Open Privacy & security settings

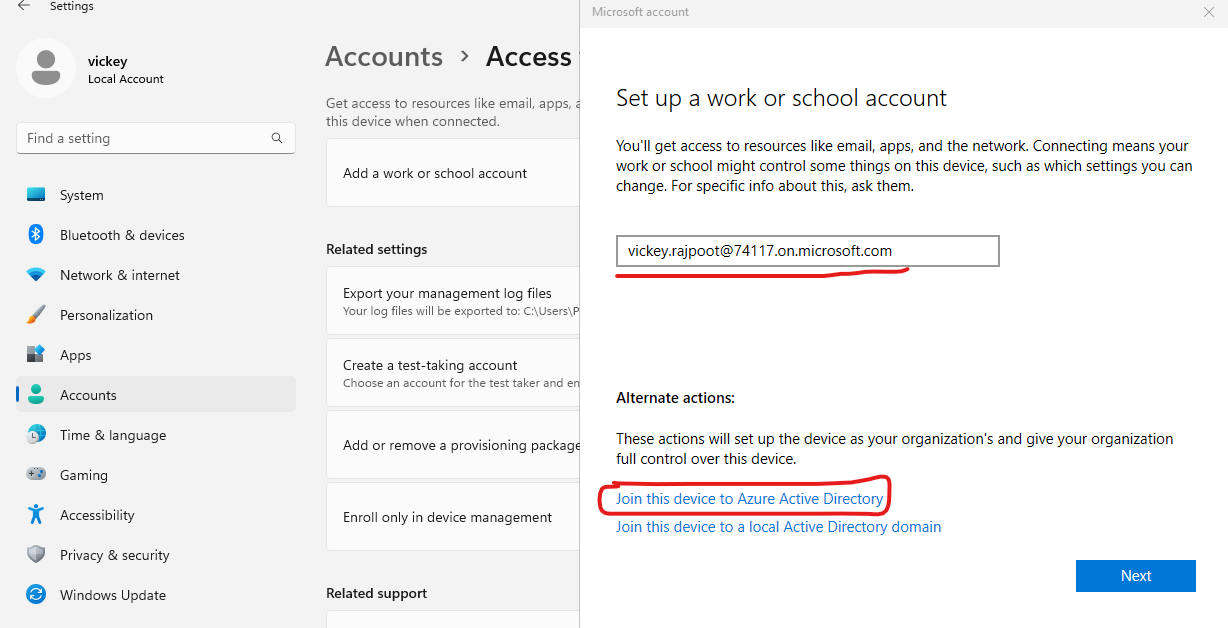pos(156,555)
